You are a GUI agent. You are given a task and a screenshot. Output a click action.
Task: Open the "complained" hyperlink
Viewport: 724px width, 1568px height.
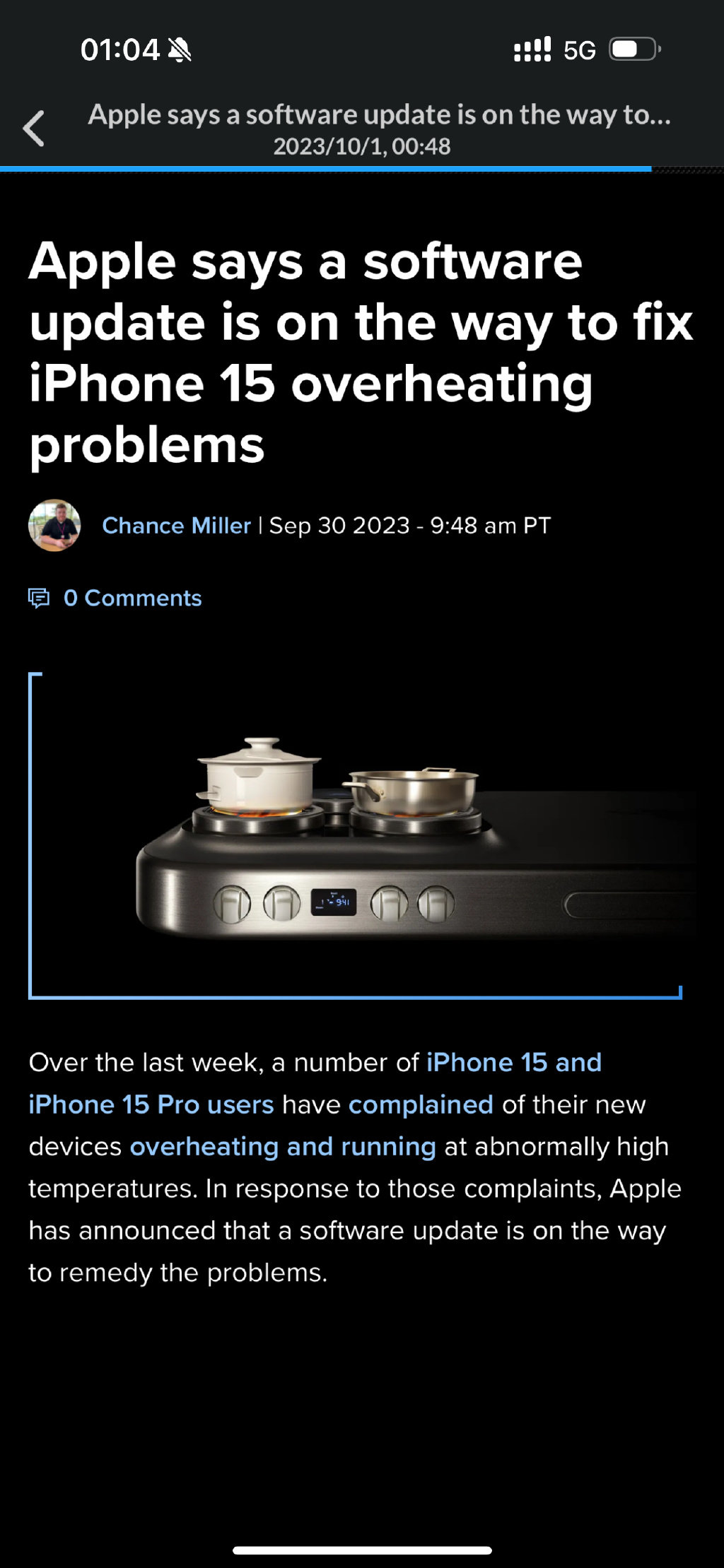421,1104
